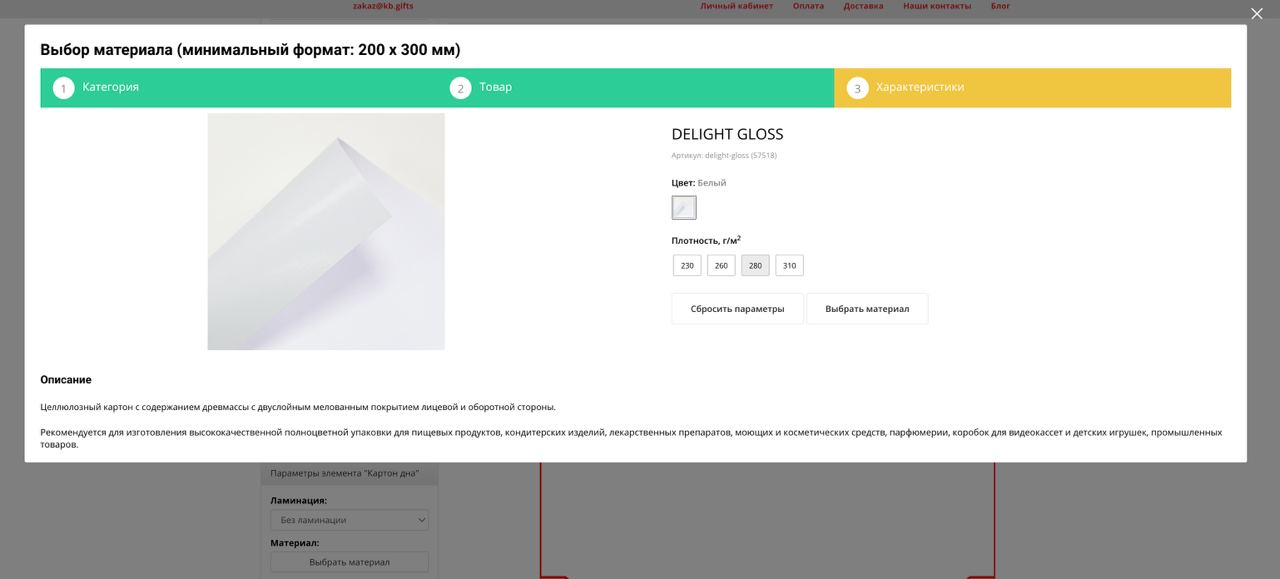This screenshot has height=579, width=1280.
Task: Open Блог link in header
Action: tap(1000, 6)
